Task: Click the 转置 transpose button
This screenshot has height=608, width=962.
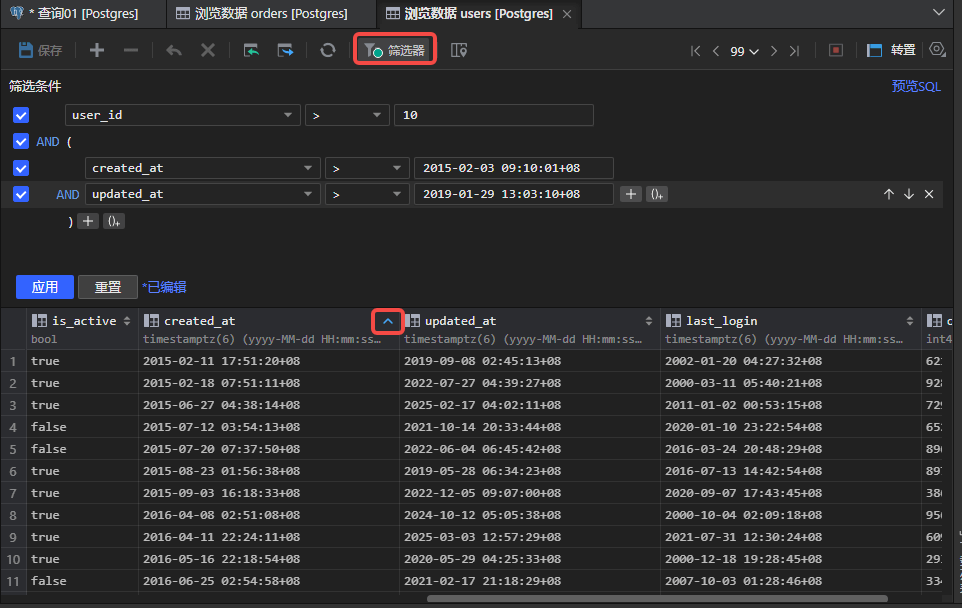Action: [891, 50]
